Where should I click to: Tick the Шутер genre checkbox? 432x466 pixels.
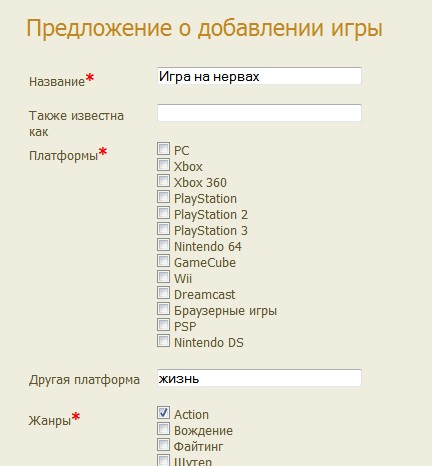tap(163, 460)
